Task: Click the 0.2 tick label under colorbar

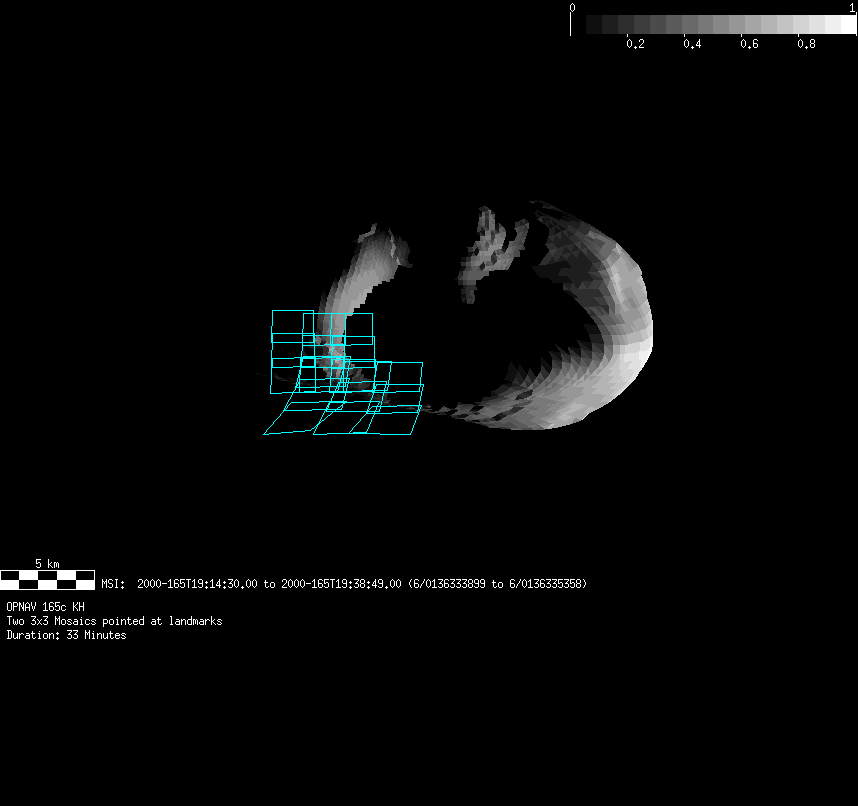Action: pos(635,44)
